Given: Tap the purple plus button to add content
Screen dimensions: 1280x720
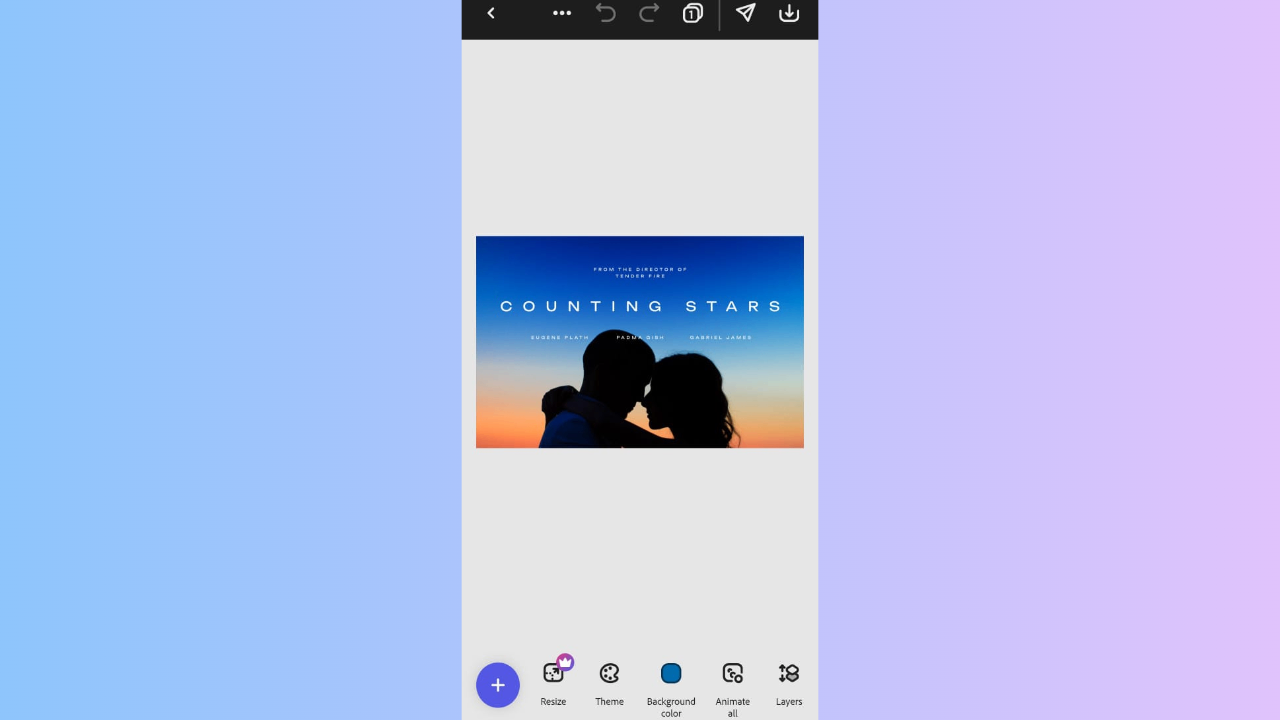Looking at the screenshot, I should coord(498,685).
